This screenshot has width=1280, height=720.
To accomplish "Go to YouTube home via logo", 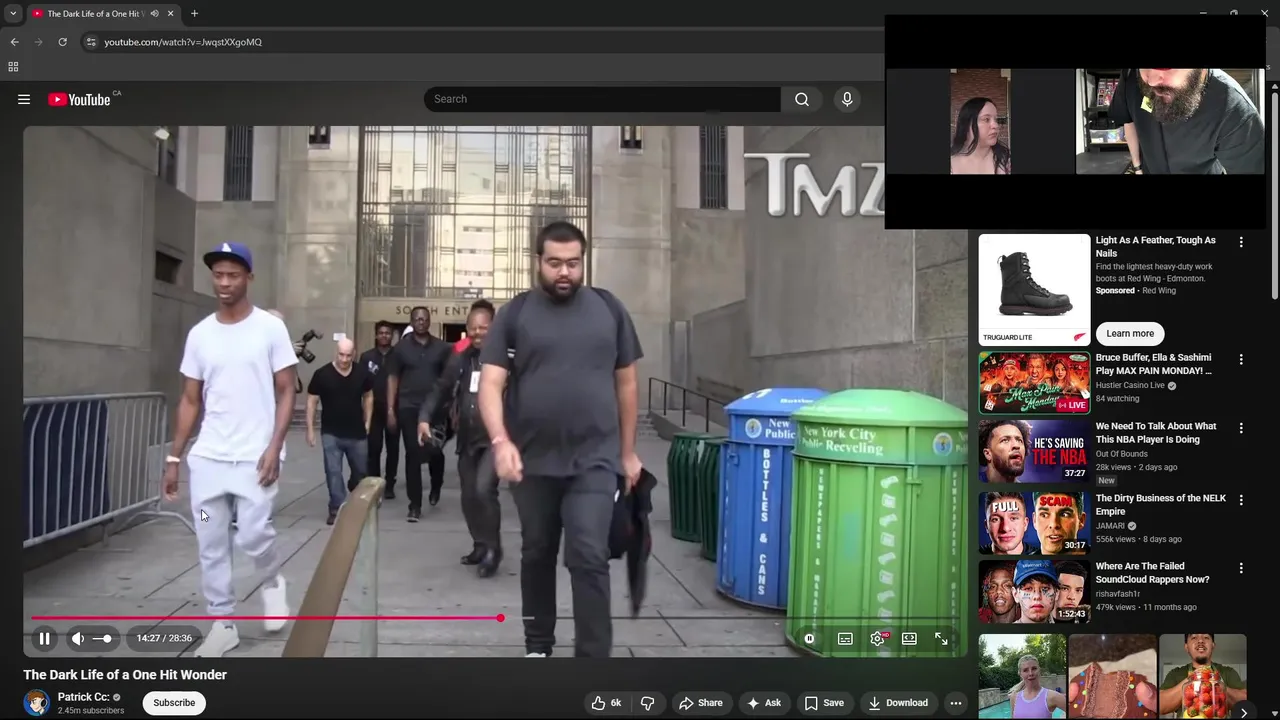I will (x=79, y=99).
